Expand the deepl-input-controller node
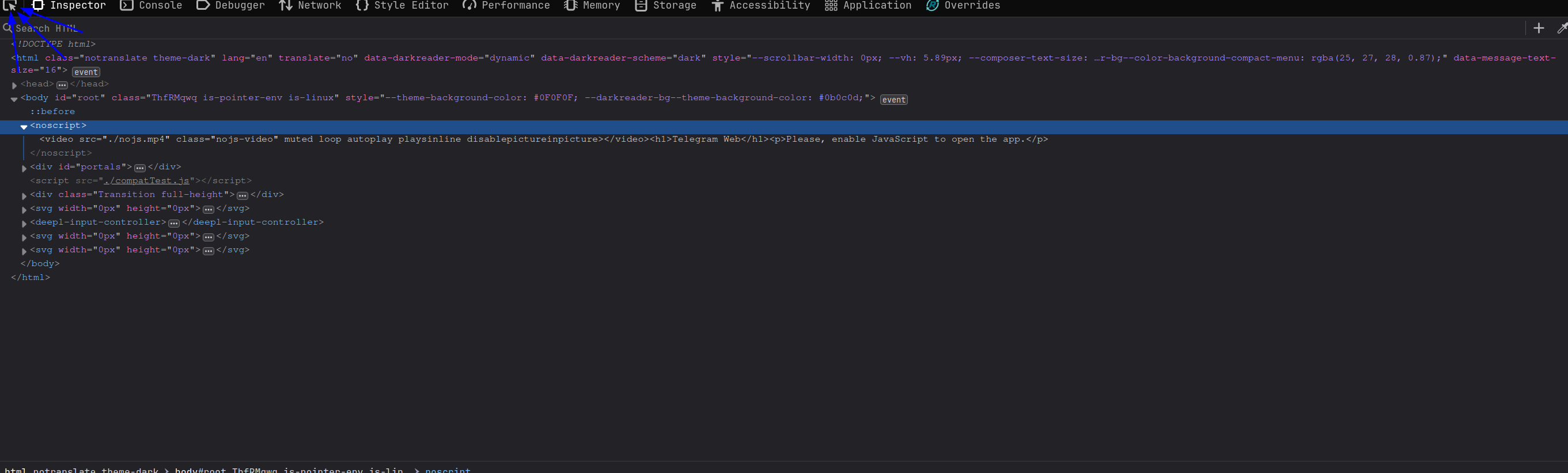The image size is (1568, 473). tap(24, 224)
